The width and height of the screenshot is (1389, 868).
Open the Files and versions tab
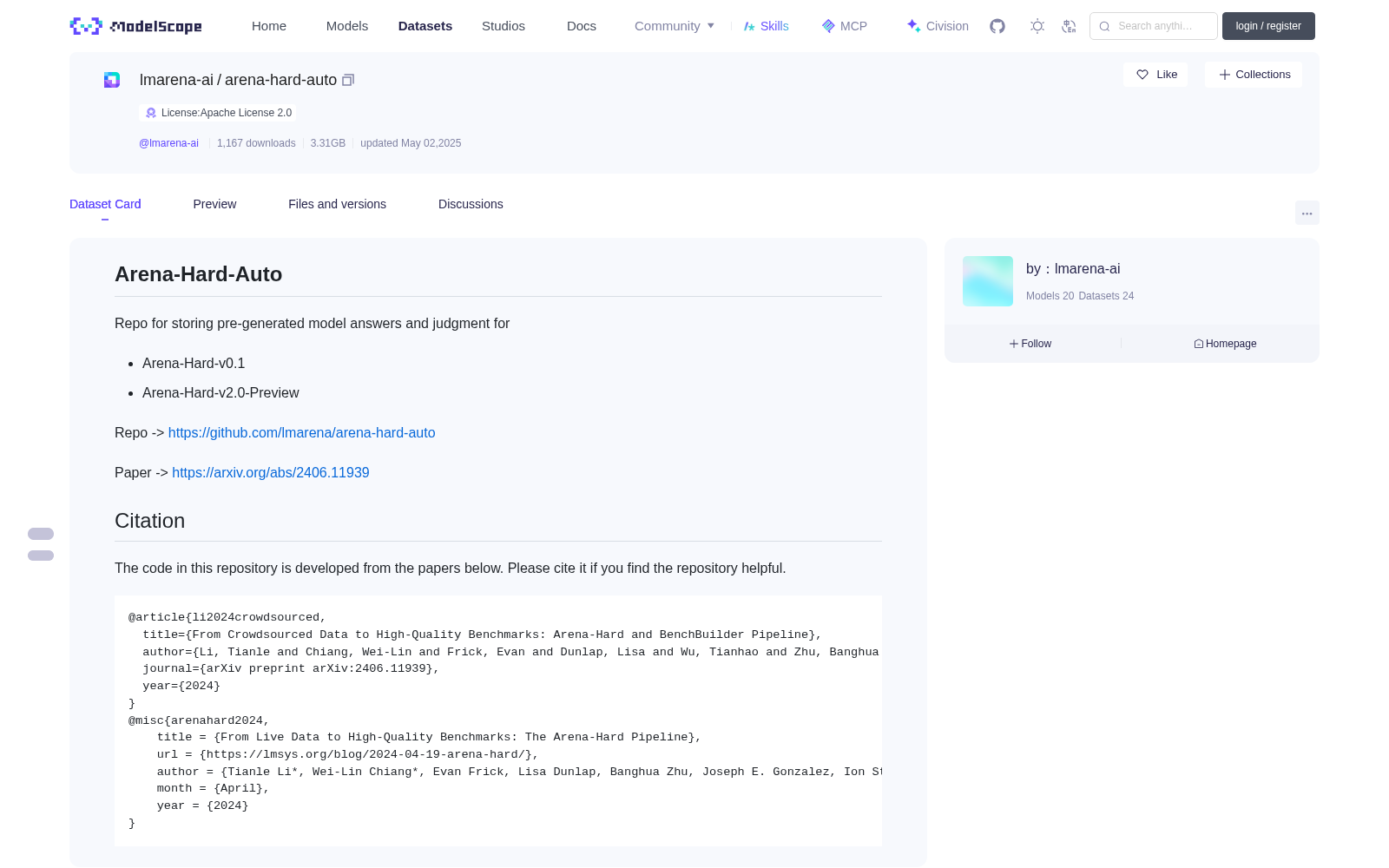(337, 204)
